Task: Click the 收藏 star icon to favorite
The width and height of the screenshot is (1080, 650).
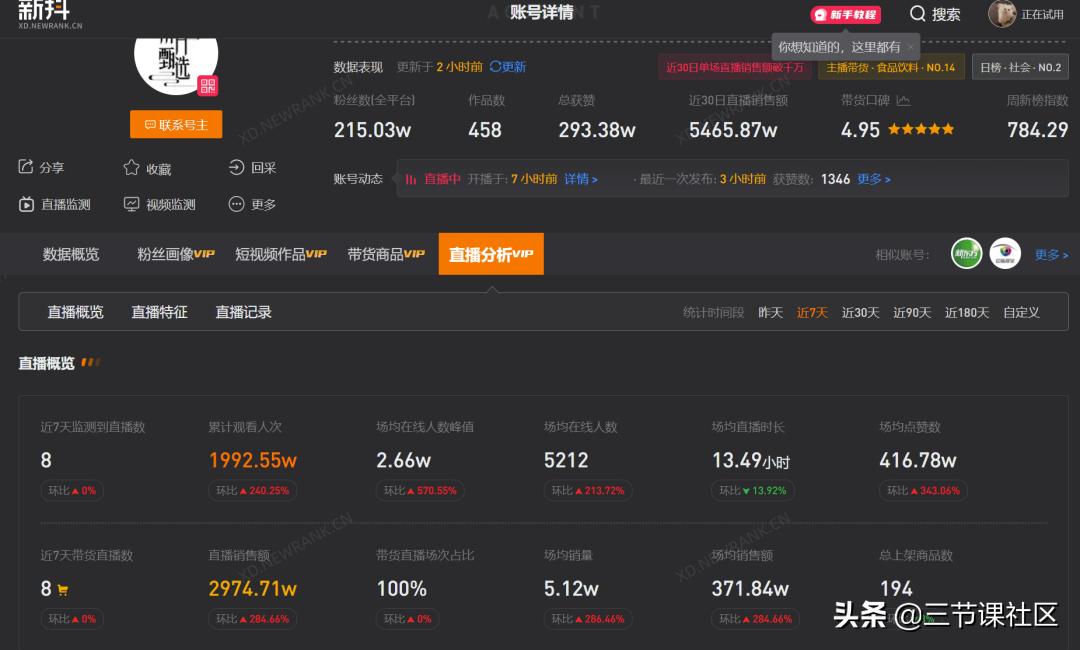Action: pyautogui.click(x=130, y=168)
